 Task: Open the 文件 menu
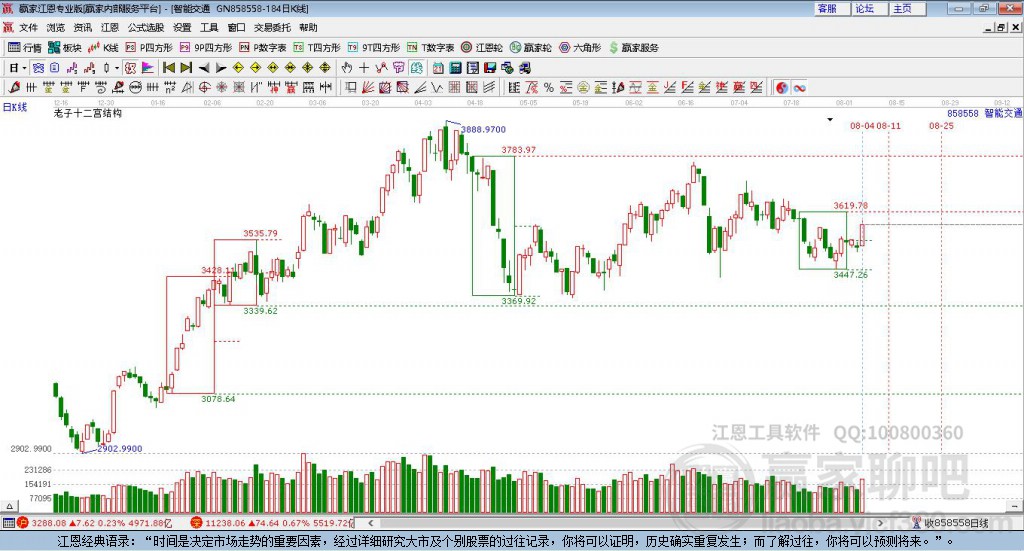29,27
